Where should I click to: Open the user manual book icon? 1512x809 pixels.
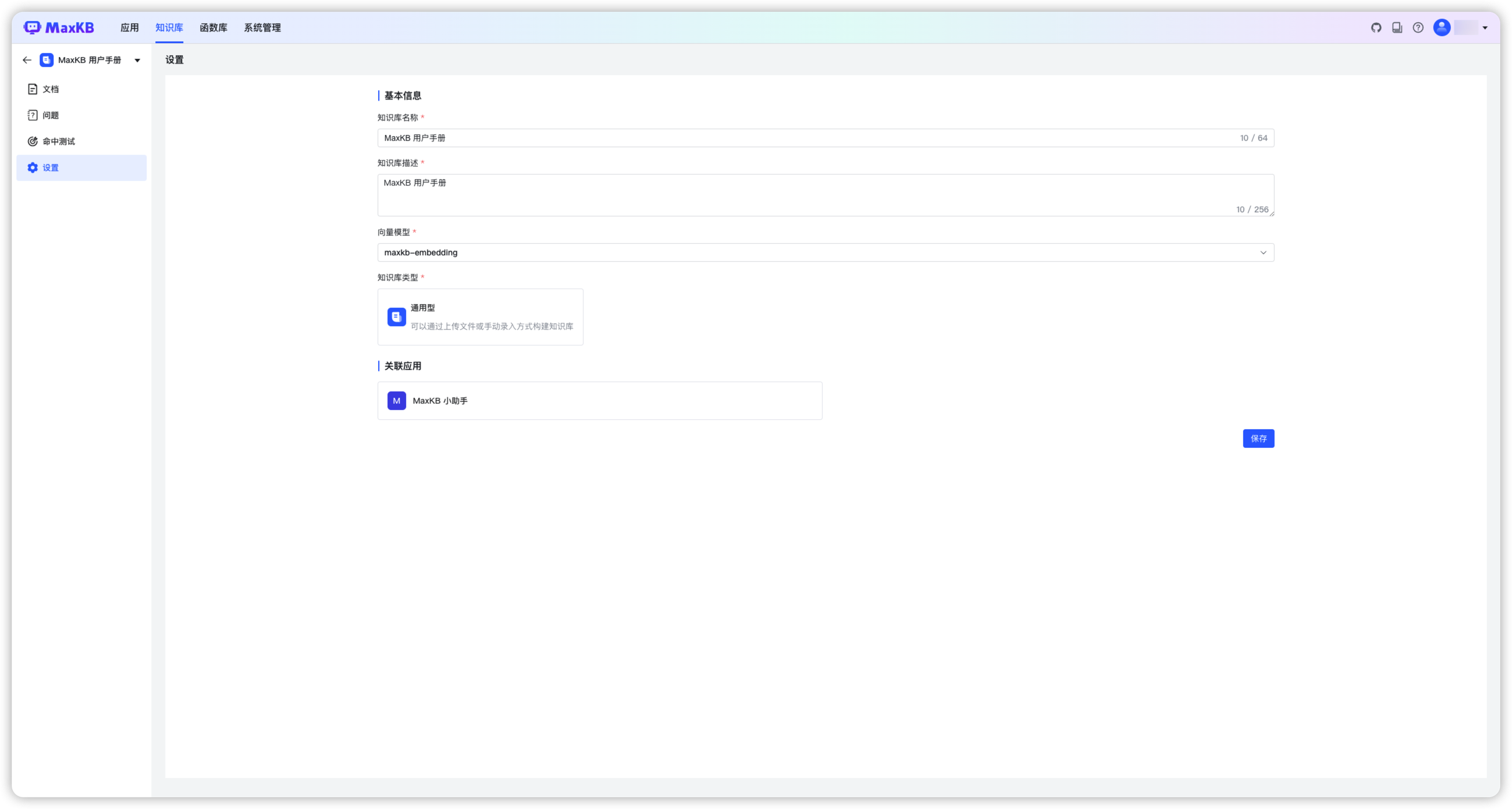1397,27
